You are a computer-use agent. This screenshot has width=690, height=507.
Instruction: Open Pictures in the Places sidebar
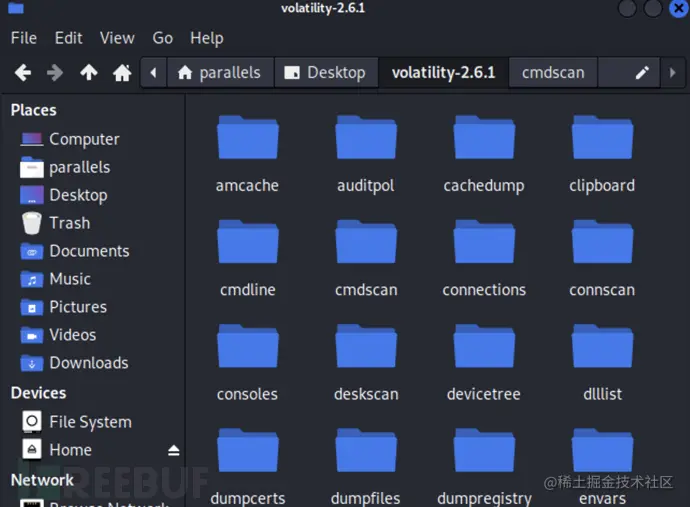(x=63, y=307)
